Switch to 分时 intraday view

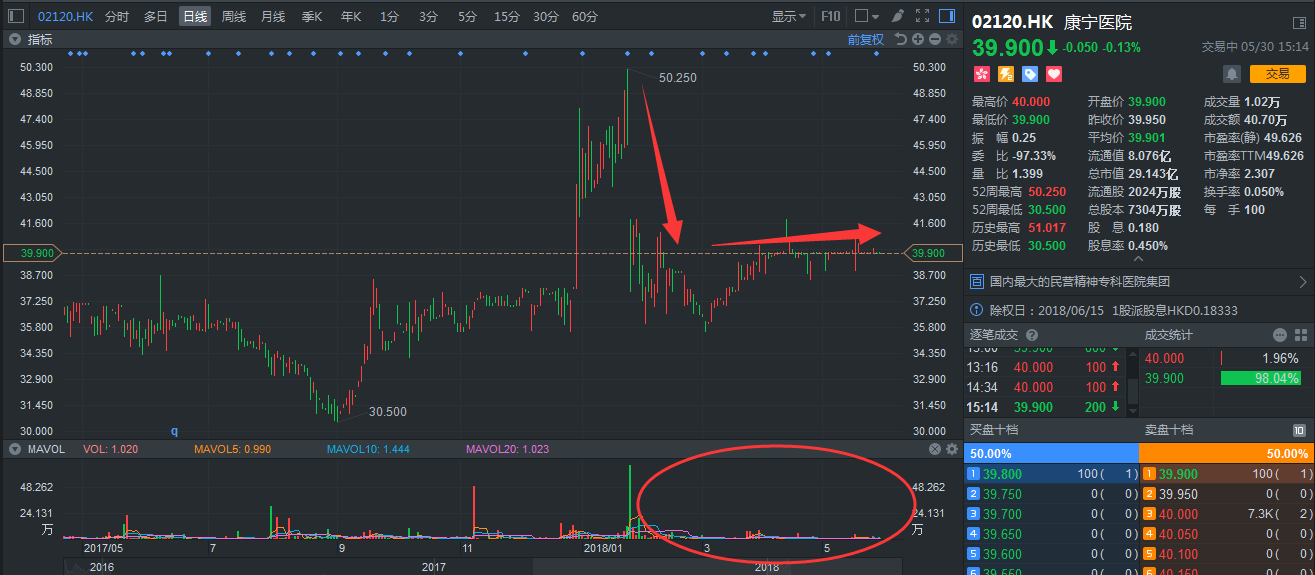[x=117, y=16]
